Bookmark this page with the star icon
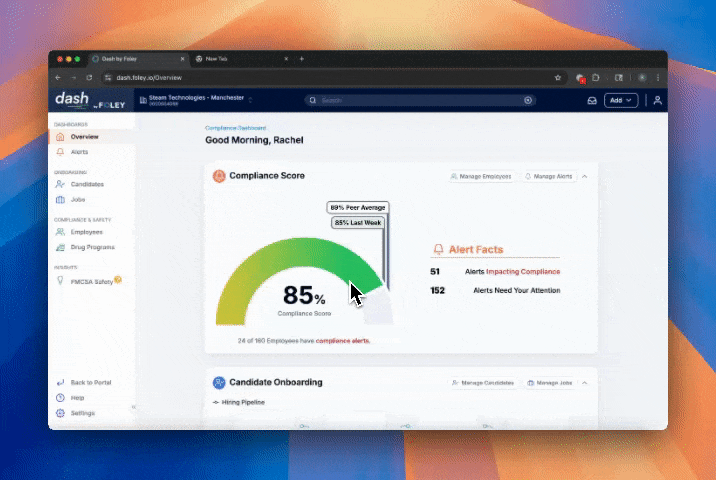This screenshot has width=716, height=480. tap(558, 77)
